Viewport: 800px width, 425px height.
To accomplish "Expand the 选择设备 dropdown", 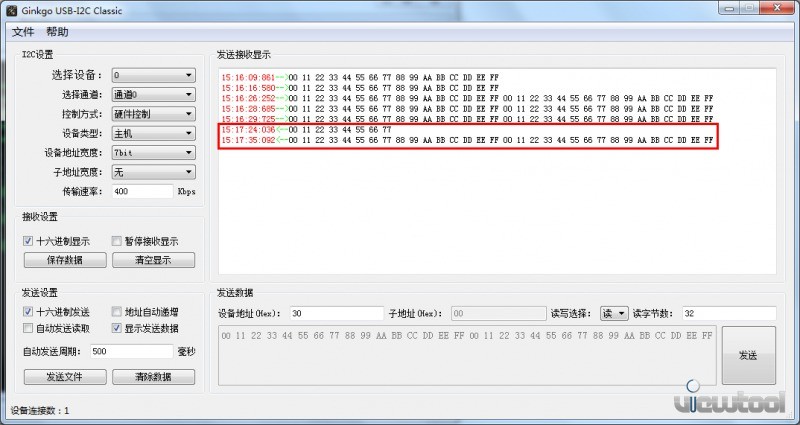I will point(154,75).
